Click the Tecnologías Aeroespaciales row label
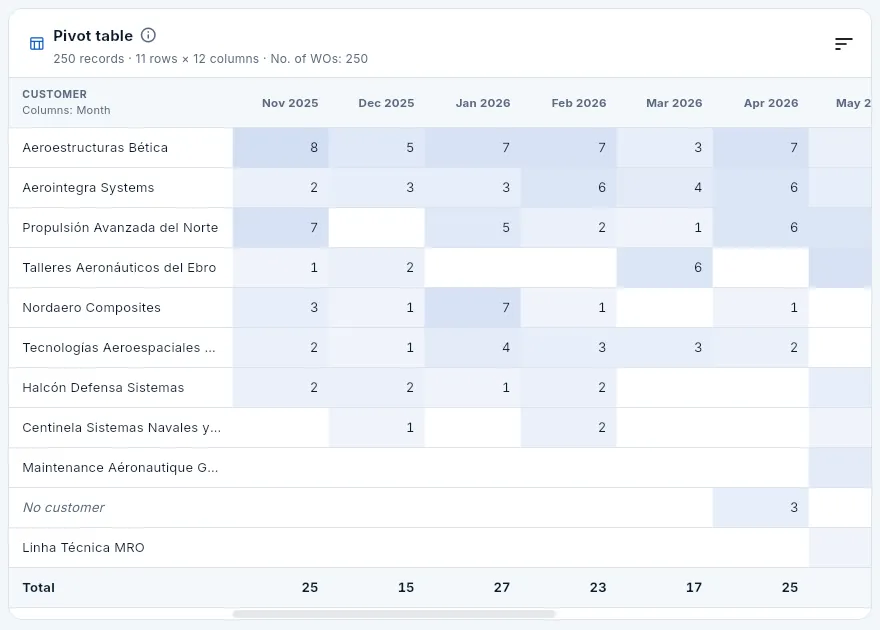The image size is (880, 630). pyautogui.click(x=118, y=348)
